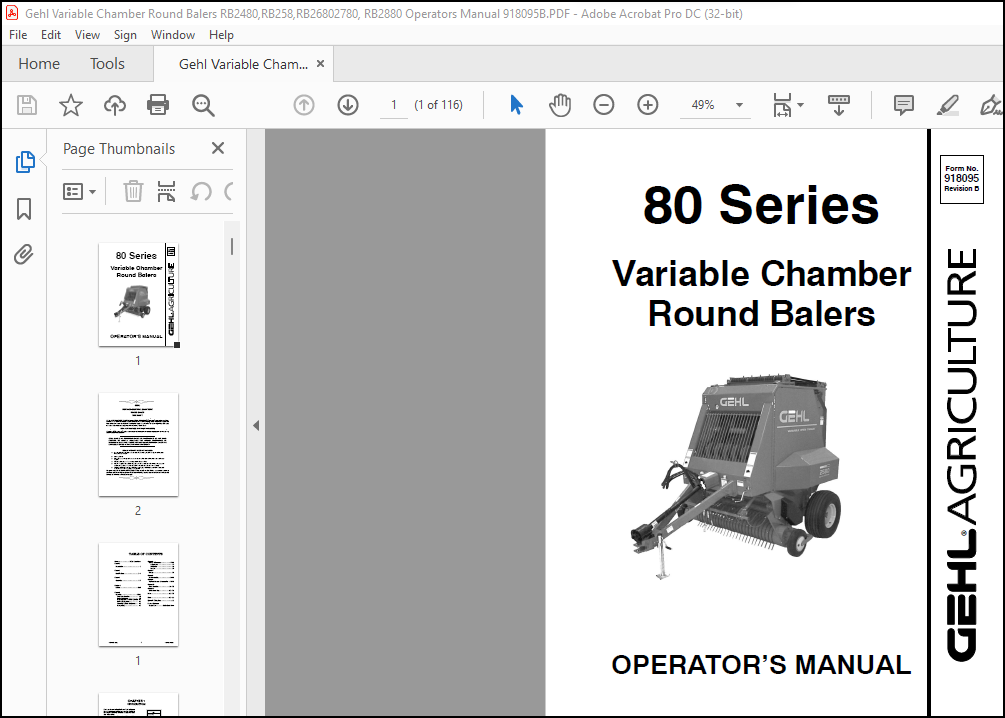Click the upload to cloud icon
Image resolution: width=1005 pixels, height=718 pixels.
[115, 104]
